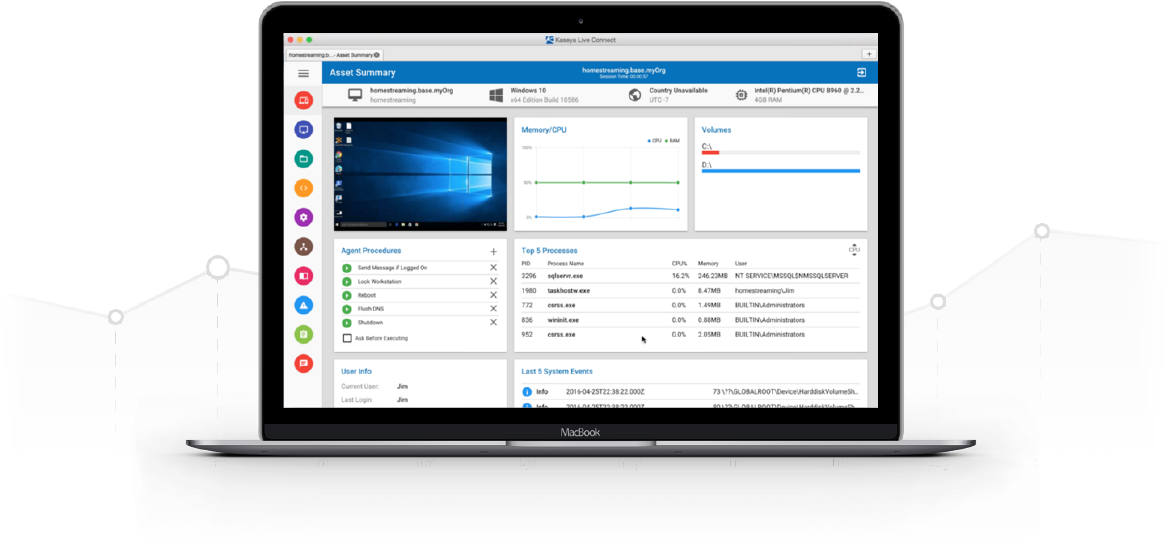The width and height of the screenshot is (1169, 551).
Task: Click the Top 5 Processes heading
Action: (x=549, y=251)
